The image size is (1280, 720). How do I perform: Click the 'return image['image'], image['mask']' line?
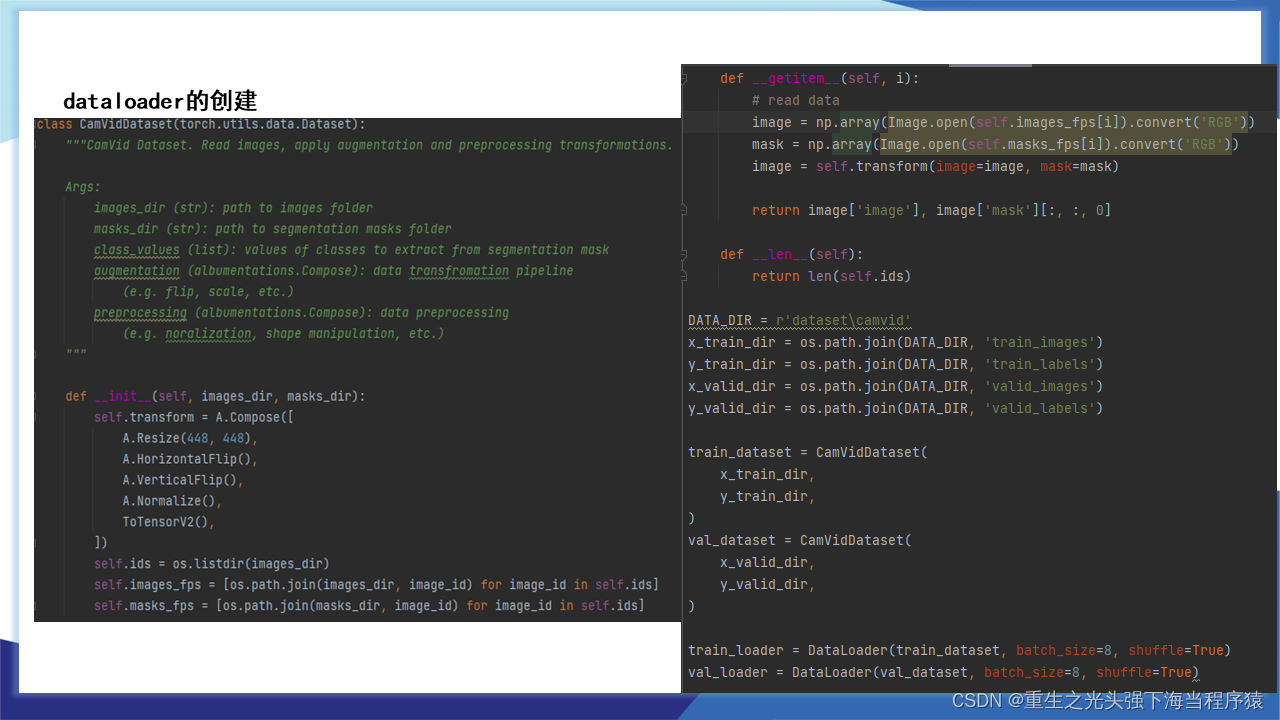(931, 211)
